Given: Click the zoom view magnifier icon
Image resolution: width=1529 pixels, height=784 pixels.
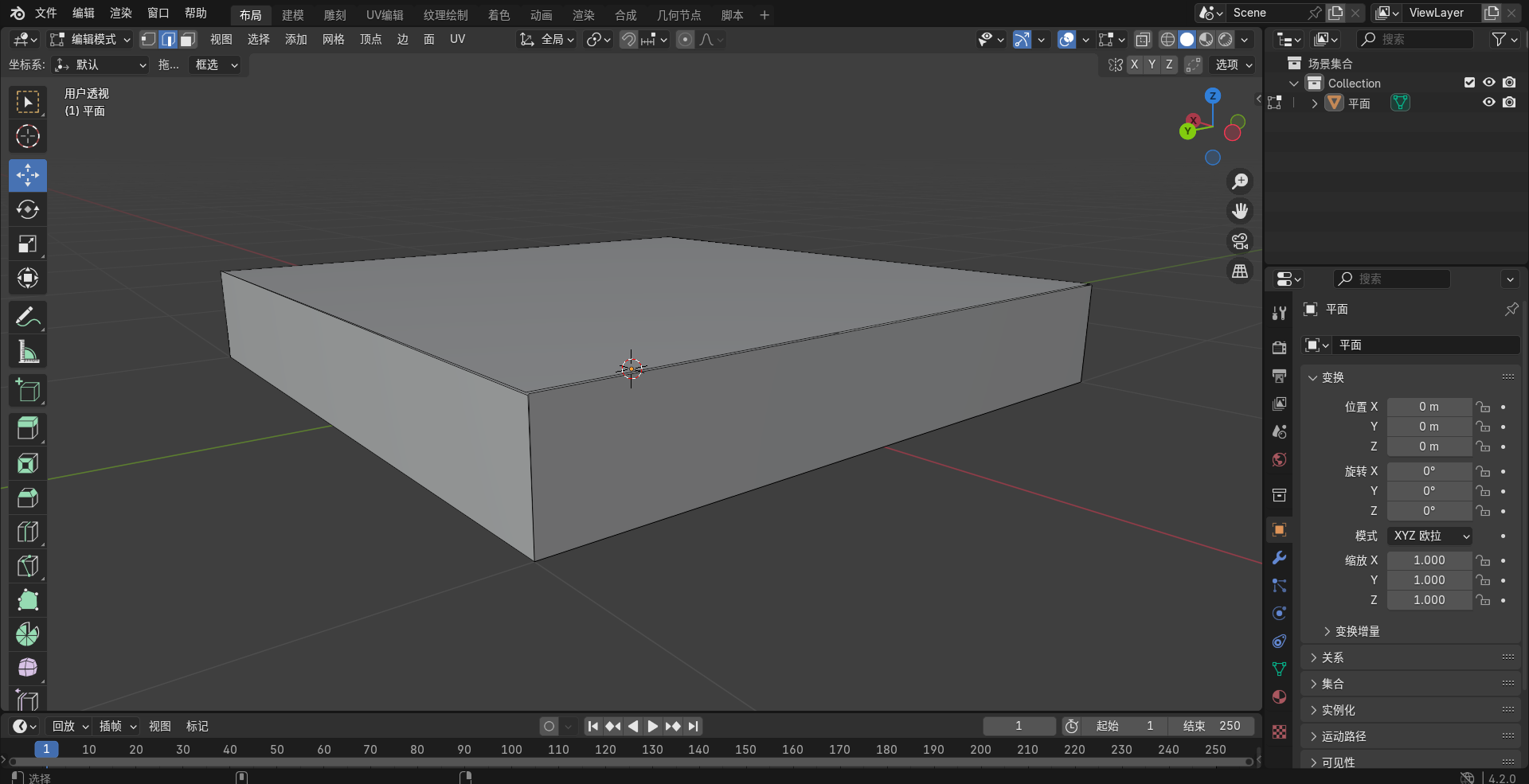Looking at the screenshot, I should (x=1240, y=181).
